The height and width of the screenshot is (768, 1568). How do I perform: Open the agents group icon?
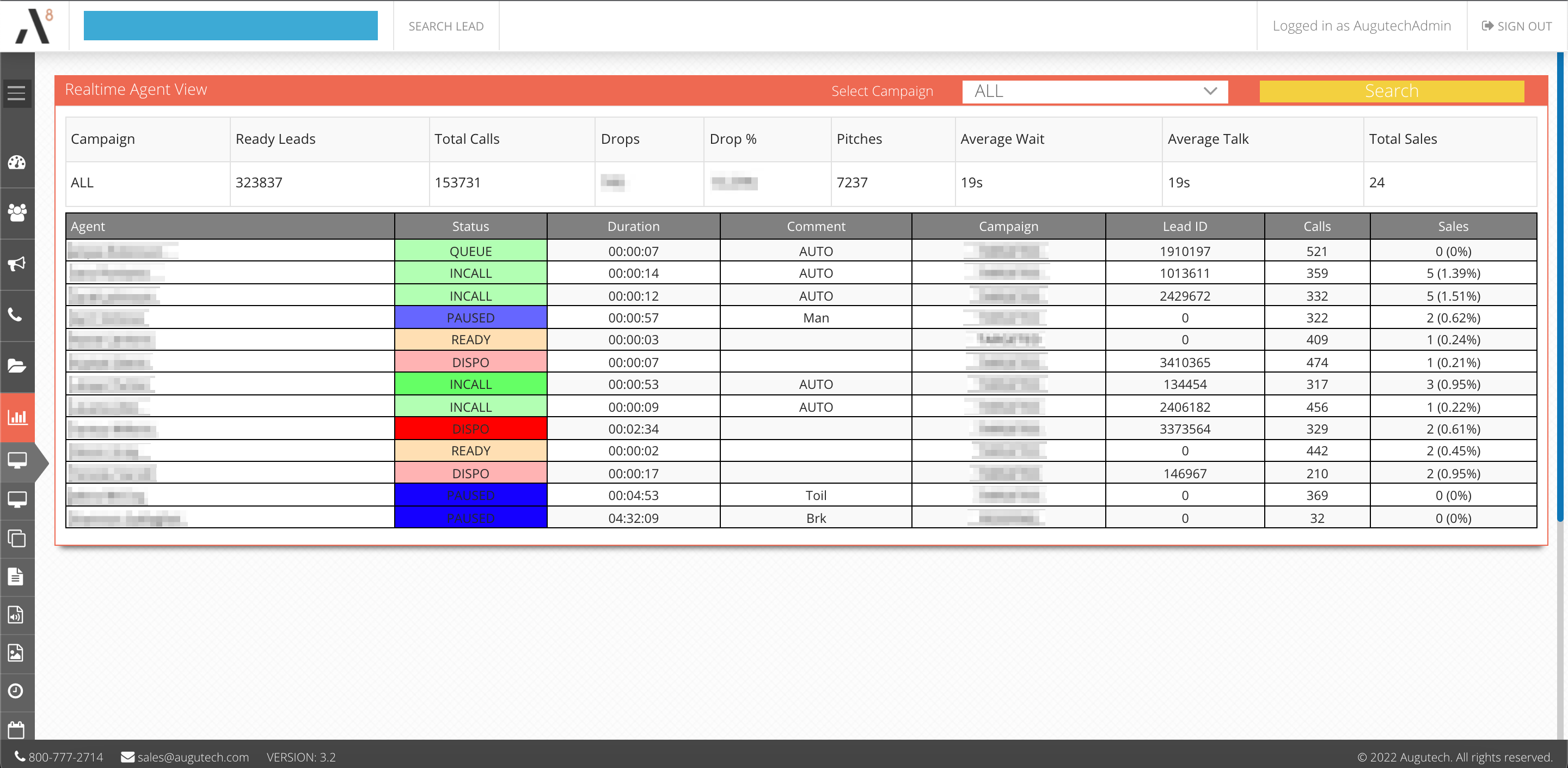point(16,213)
